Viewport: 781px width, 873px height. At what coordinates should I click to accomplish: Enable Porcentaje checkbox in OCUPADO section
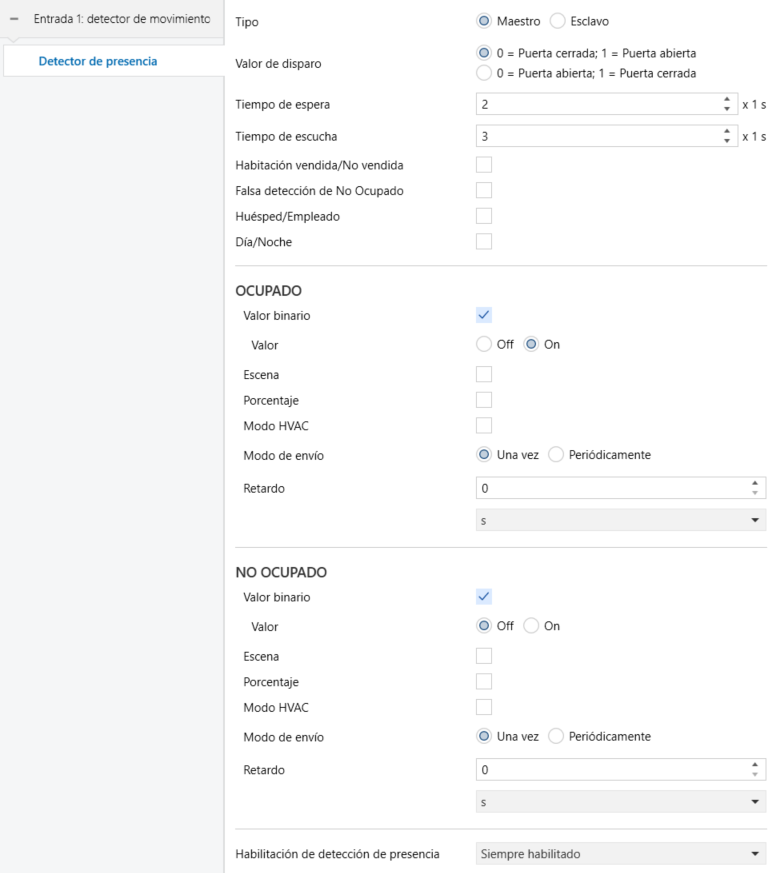pos(484,400)
